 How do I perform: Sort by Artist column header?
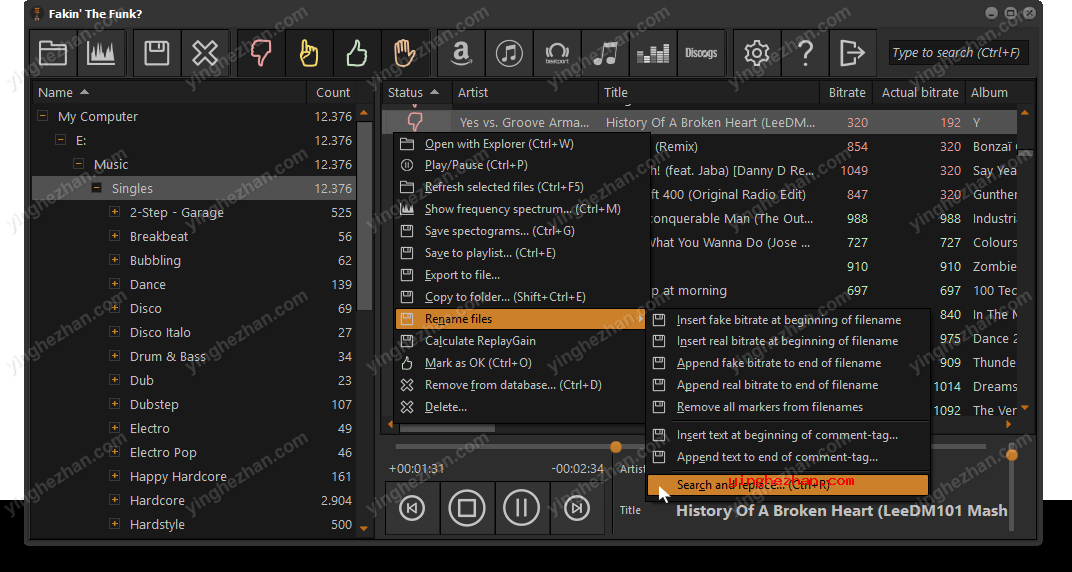point(525,92)
